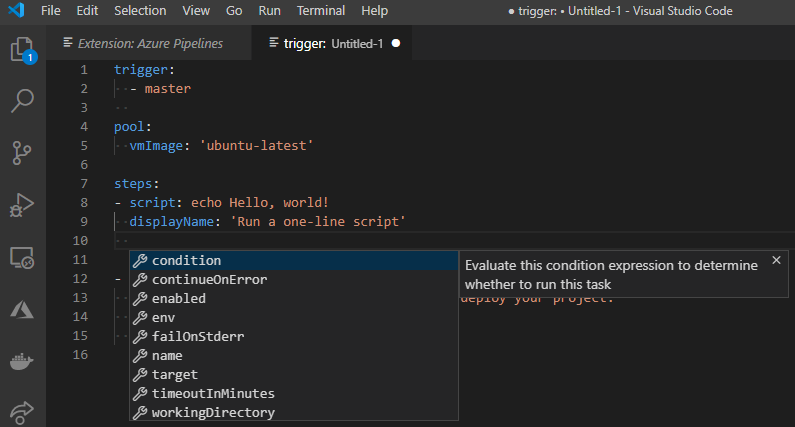Open the Terminal menu
The height and width of the screenshot is (427, 795).
click(x=321, y=10)
